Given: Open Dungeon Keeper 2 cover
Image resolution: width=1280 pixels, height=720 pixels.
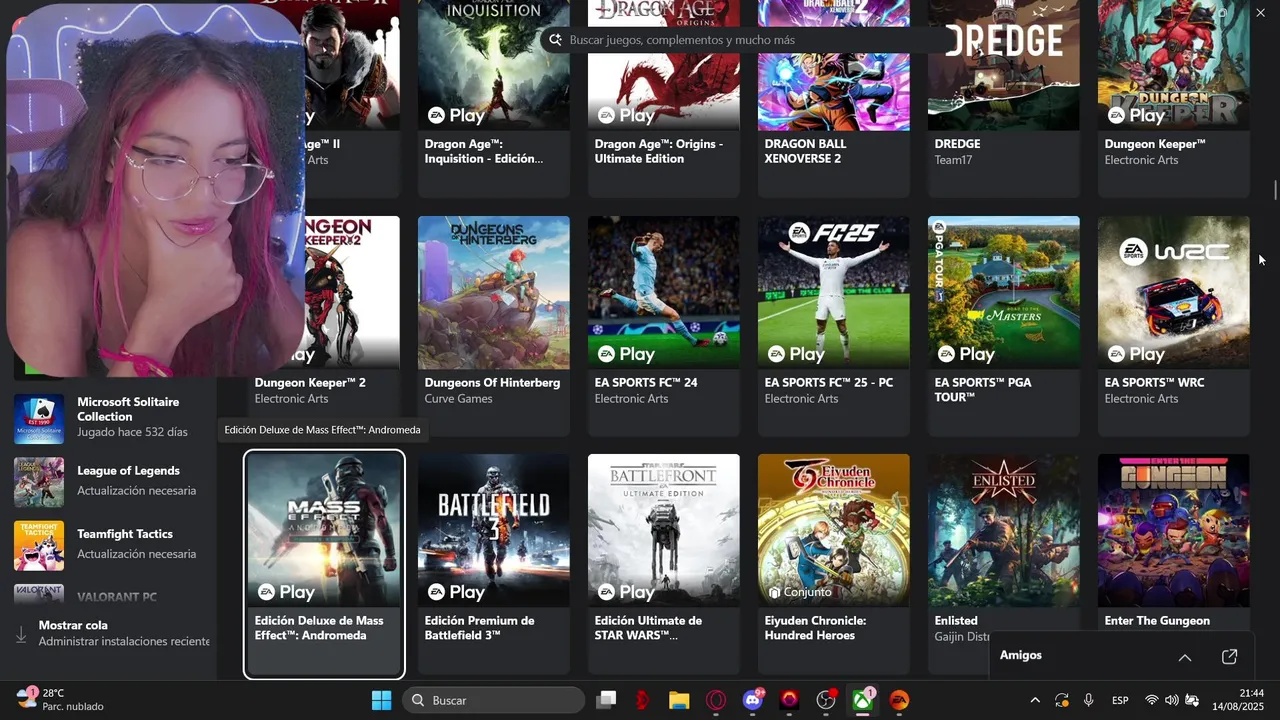Looking at the screenshot, I should point(352,292).
